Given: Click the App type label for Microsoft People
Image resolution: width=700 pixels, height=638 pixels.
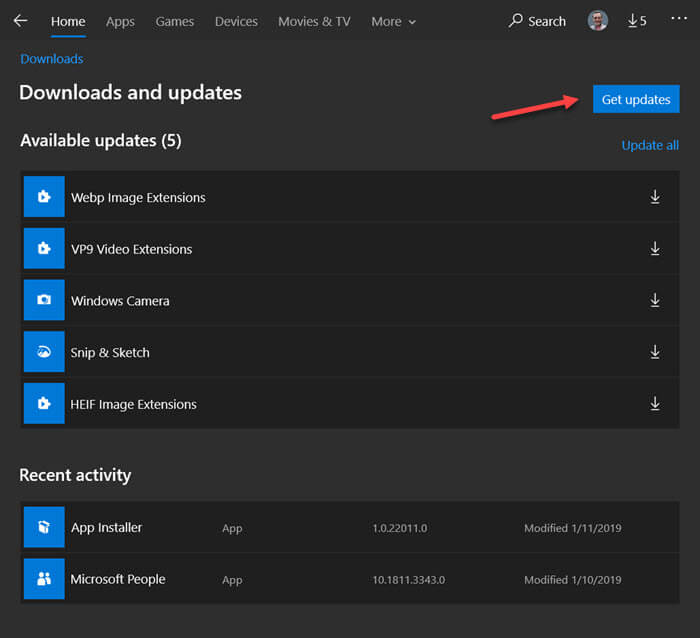Looking at the screenshot, I should point(232,580).
